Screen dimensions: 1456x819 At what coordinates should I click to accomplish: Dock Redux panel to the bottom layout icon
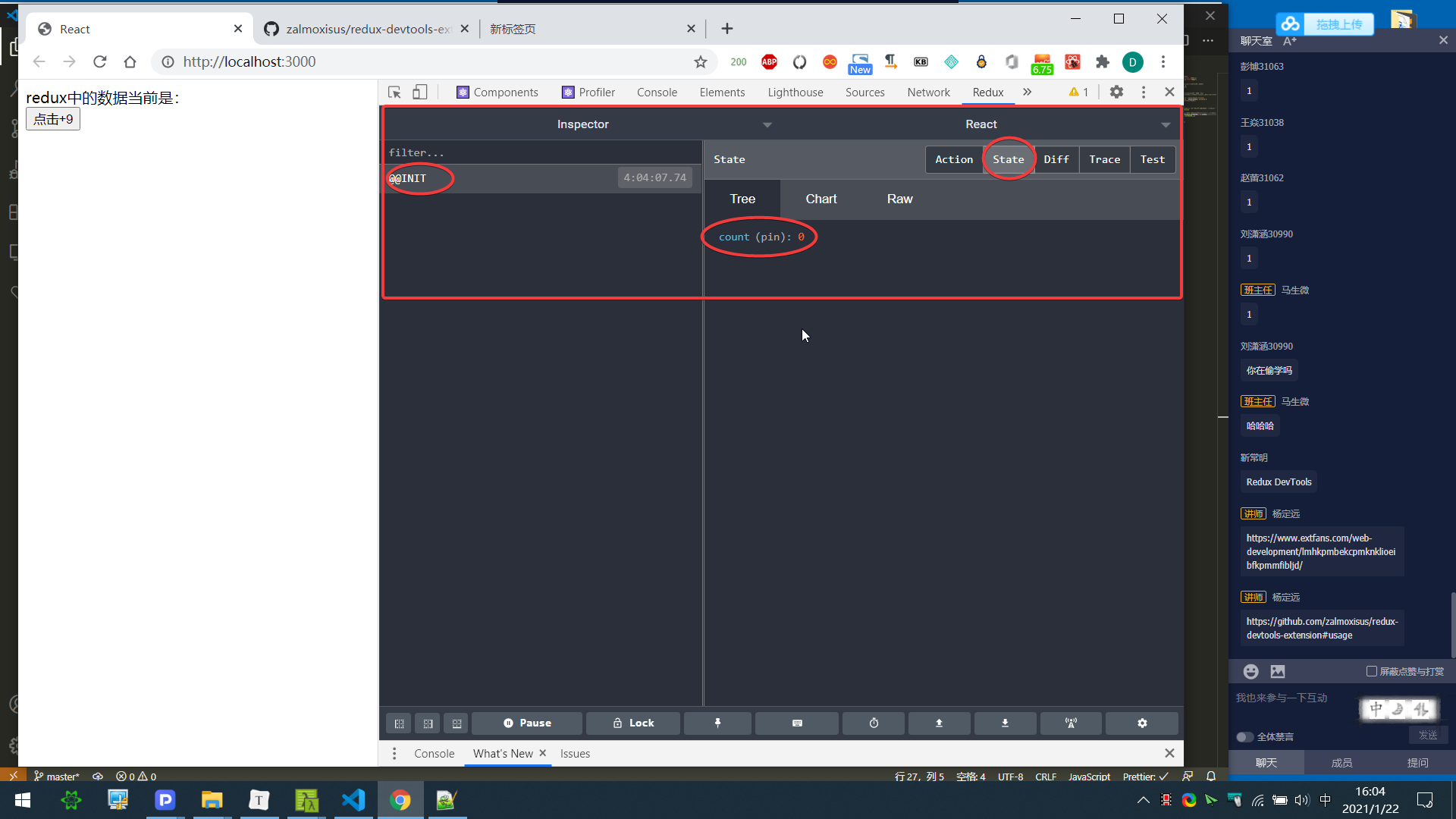[457, 723]
